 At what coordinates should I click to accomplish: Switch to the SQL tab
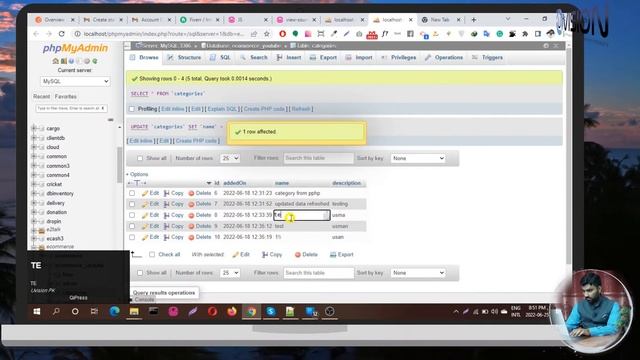pyautogui.click(x=220, y=58)
